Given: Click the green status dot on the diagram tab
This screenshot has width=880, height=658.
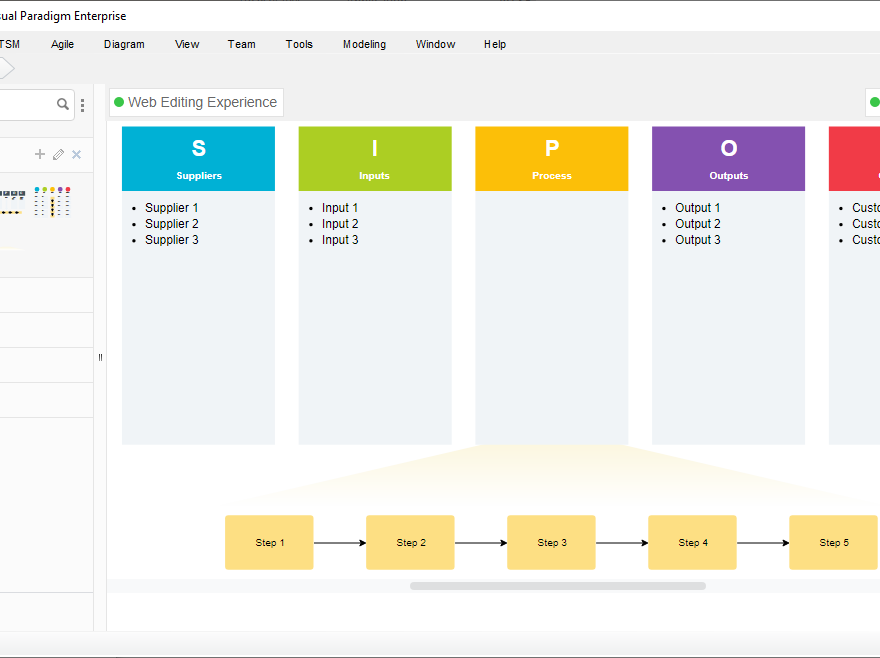Looking at the screenshot, I should pos(118,102).
